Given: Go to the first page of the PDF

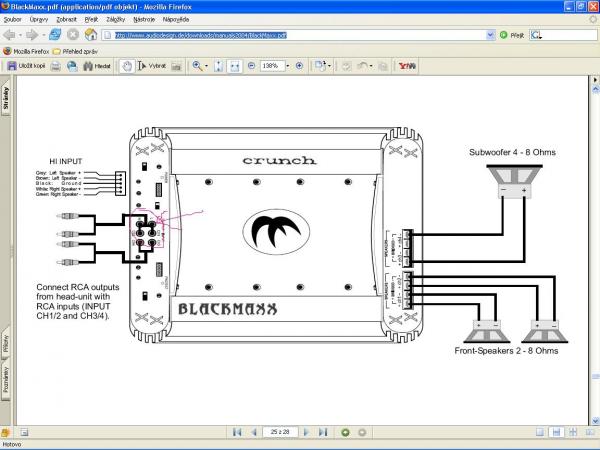Looking at the screenshot, I should (x=237, y=432).
